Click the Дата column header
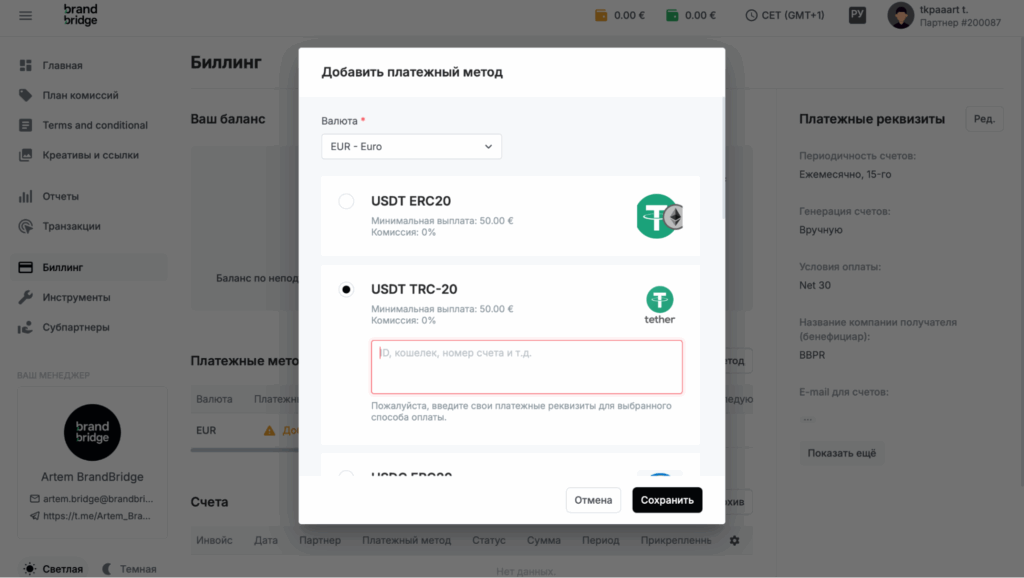 click(266, 541)
